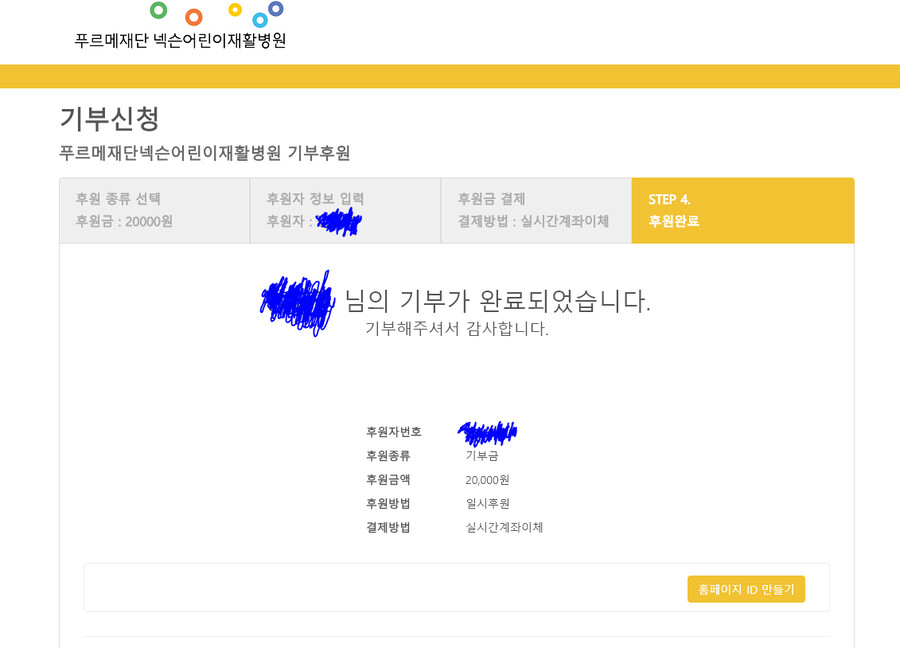Go to the 후원자 정보 입력 step
This screenshot has height=648, width=900.
(x=344, y=210)
